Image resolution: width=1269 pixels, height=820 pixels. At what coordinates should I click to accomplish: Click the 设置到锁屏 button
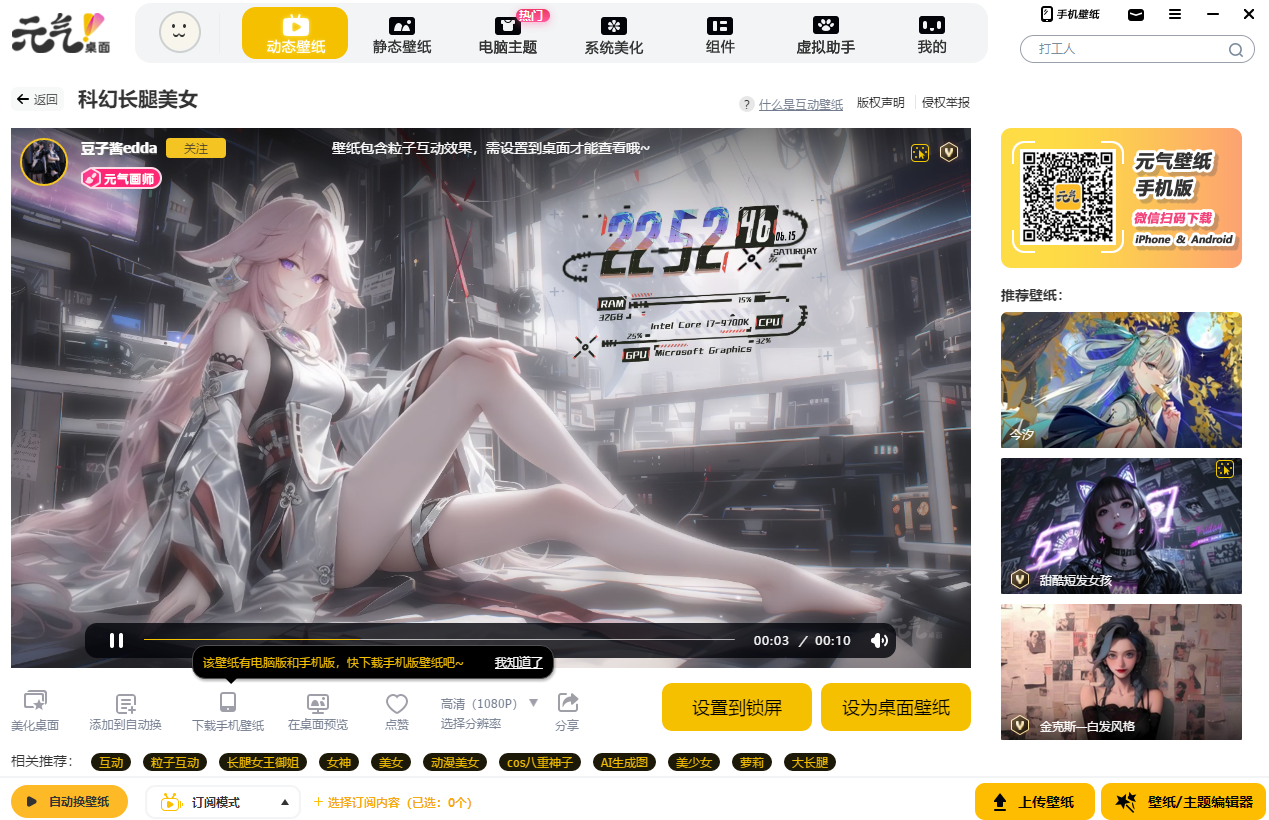(737, 708)
